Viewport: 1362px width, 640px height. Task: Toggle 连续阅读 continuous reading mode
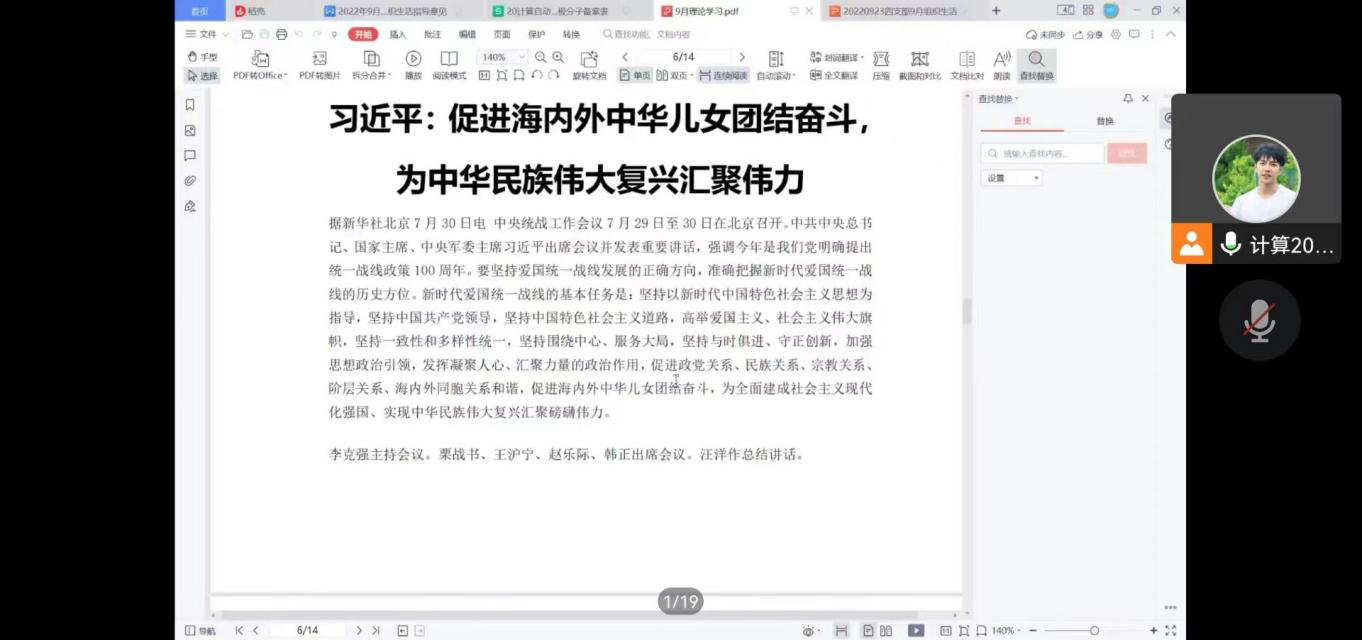pos(723,75)
